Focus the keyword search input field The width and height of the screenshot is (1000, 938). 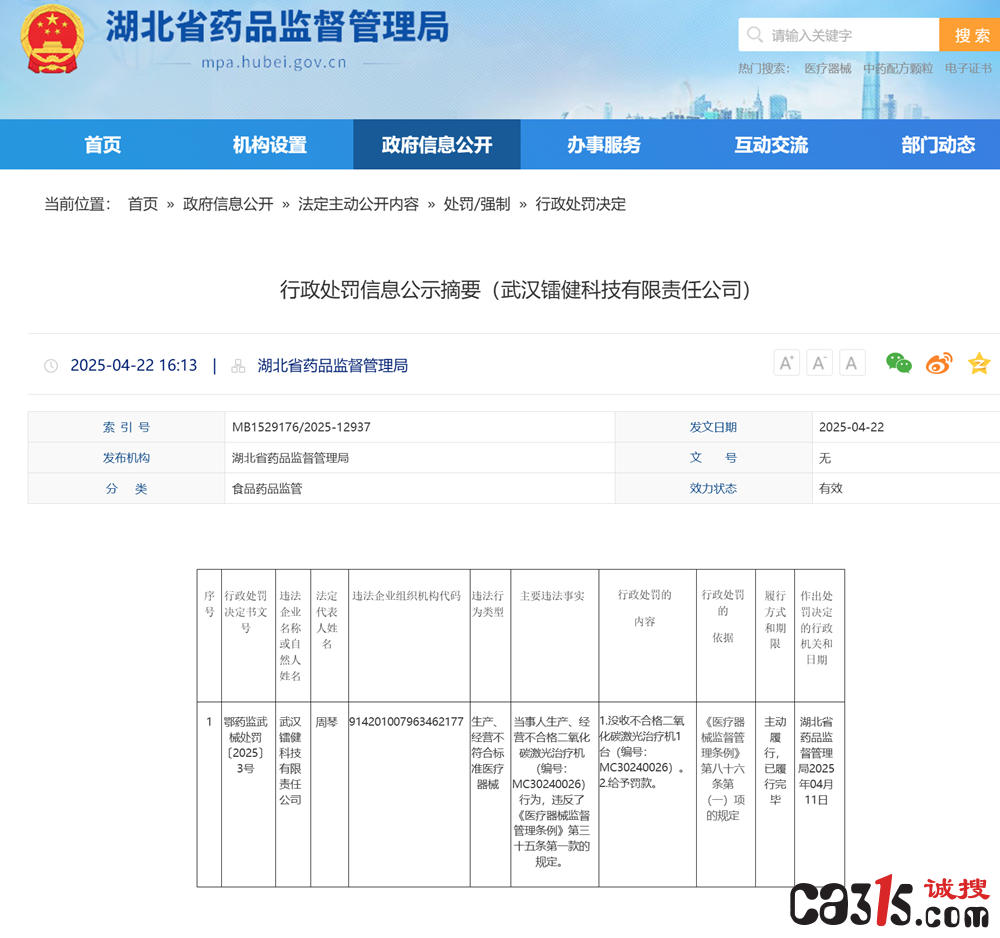(x=839, y=34)
